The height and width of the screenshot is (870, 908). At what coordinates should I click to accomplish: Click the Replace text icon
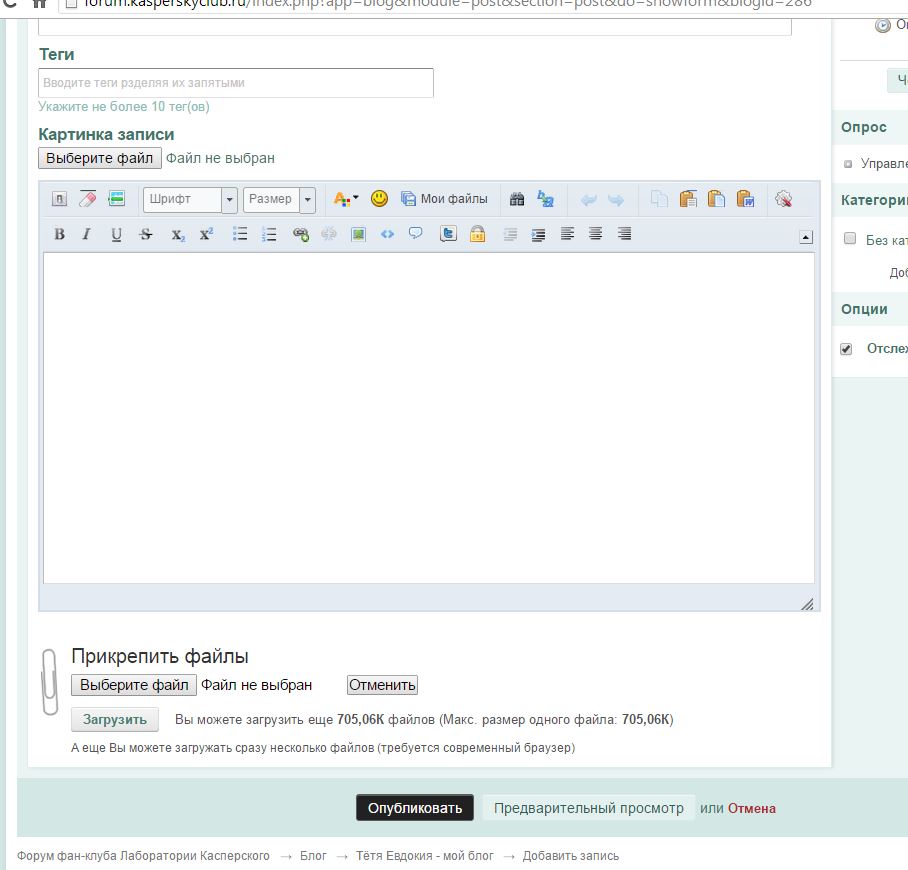pyautogui.click(x=545, y=199)
